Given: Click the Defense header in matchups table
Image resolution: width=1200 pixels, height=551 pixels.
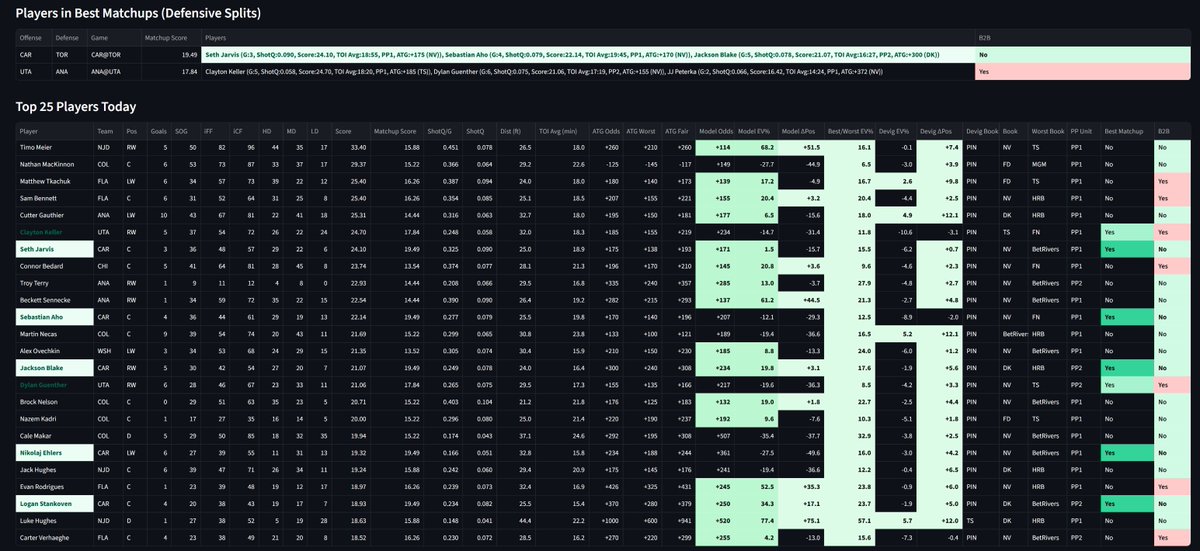Looking at the screenshot, I should click(71, 37).
